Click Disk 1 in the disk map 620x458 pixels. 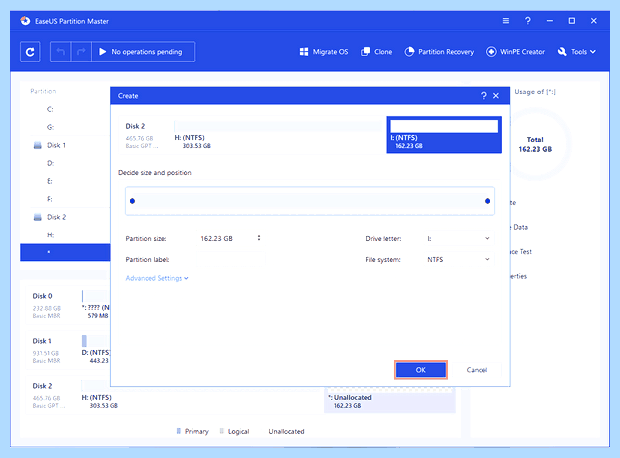coord(42,341)
